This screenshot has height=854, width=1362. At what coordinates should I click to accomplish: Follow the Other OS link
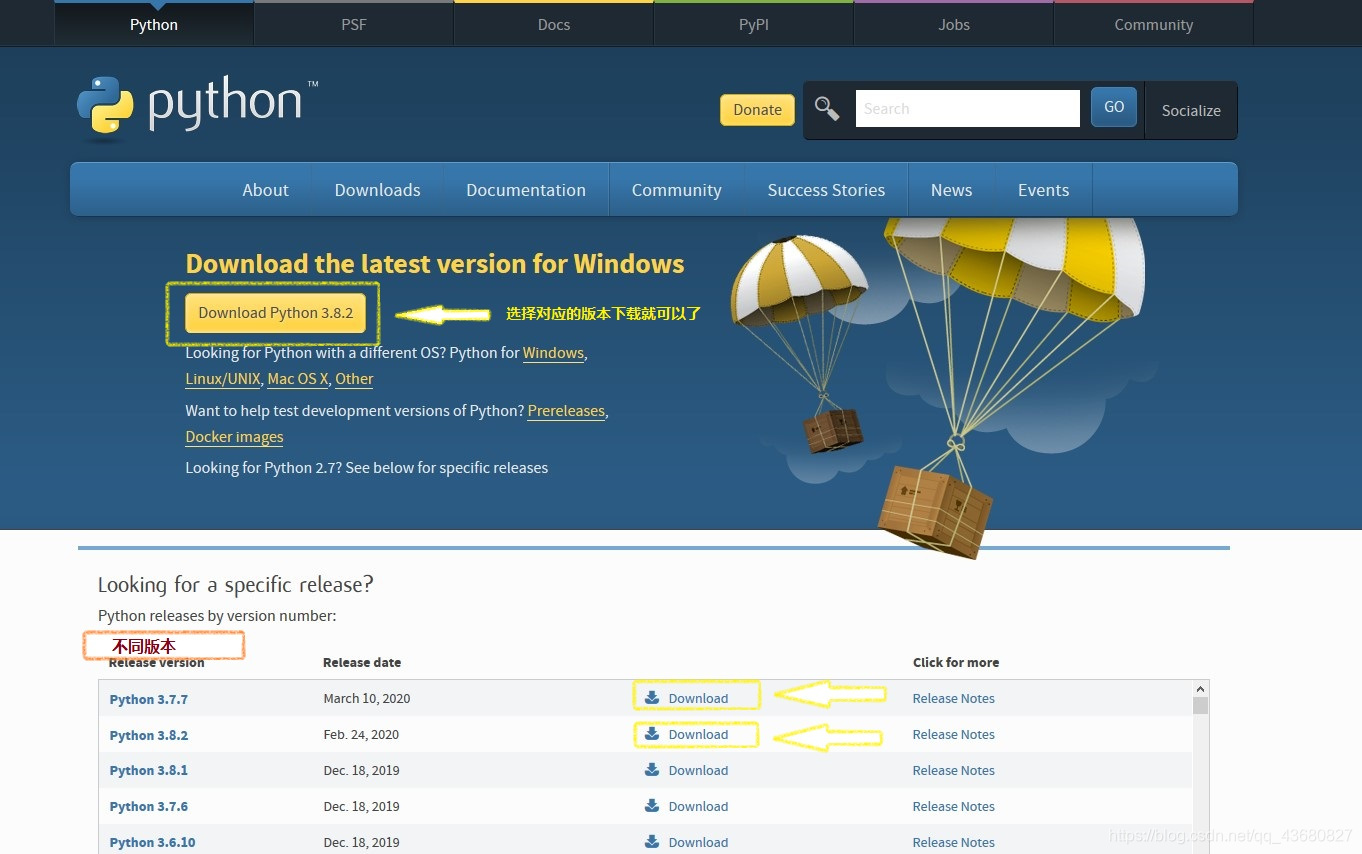tap(354, 379)
